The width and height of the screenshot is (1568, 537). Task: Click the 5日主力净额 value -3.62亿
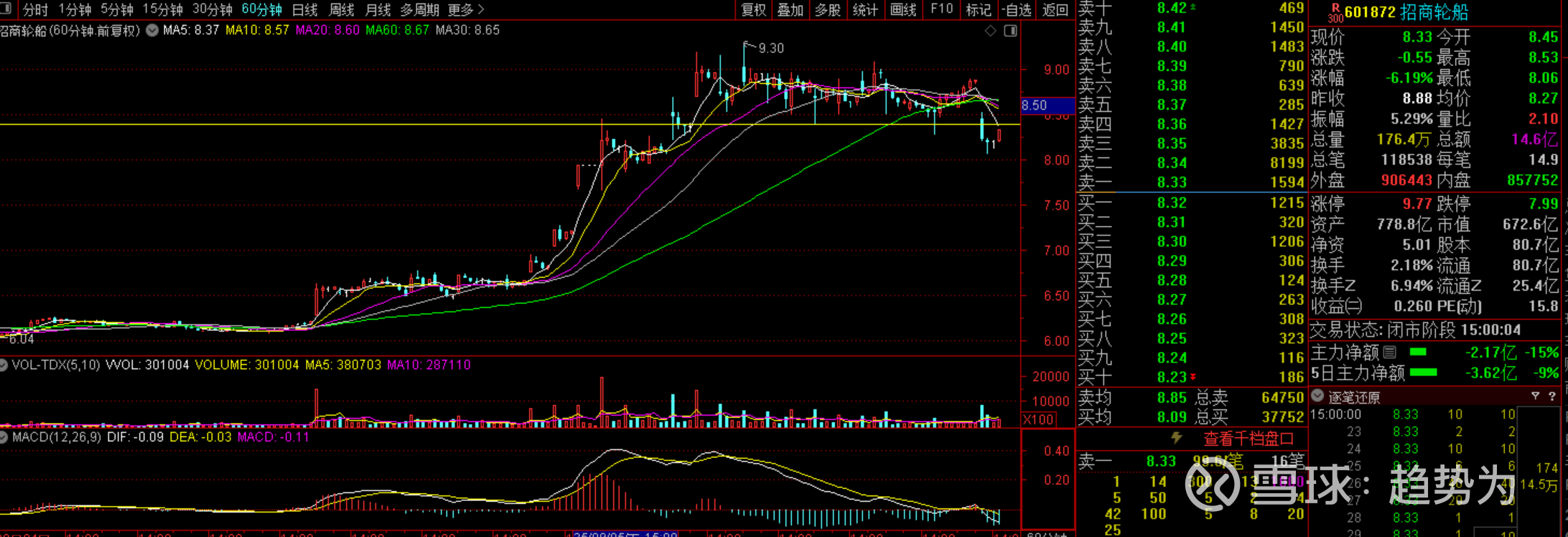pos(1491,373)
